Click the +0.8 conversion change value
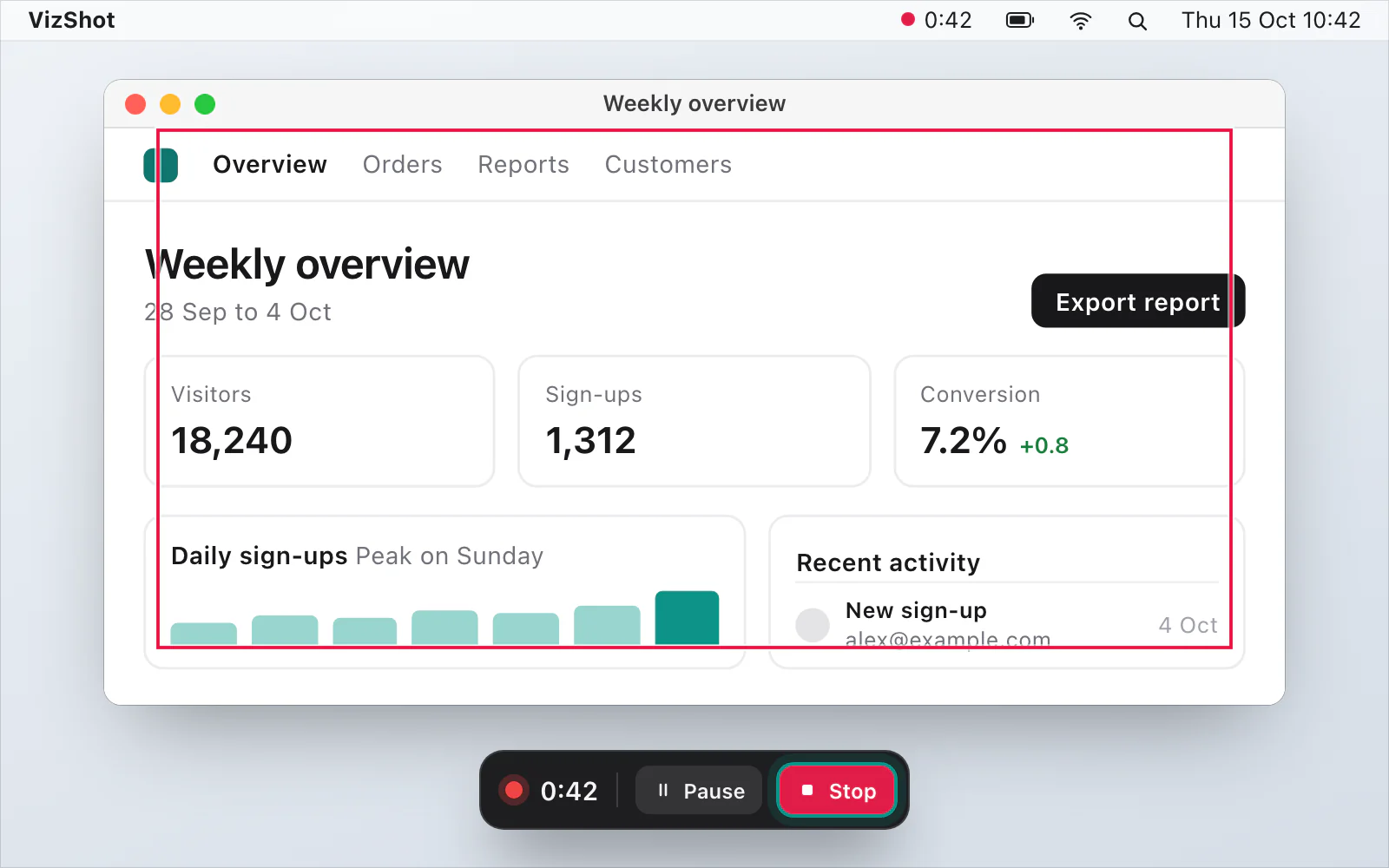Screen dimensions: 1389x868 click(1044, 445)
